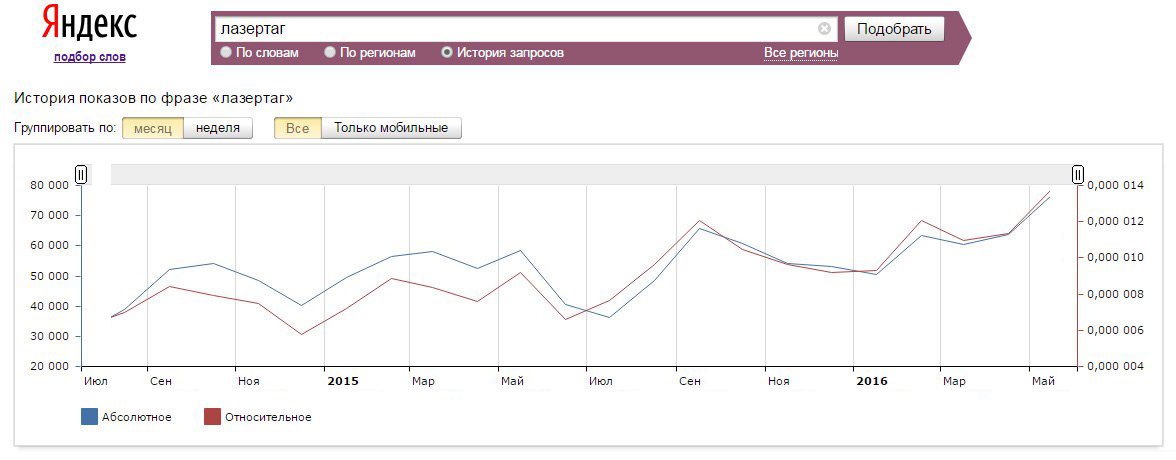Show 'Все' devices toggle
The height and width of the screenshot is (460, 1176).
point(298,128)
